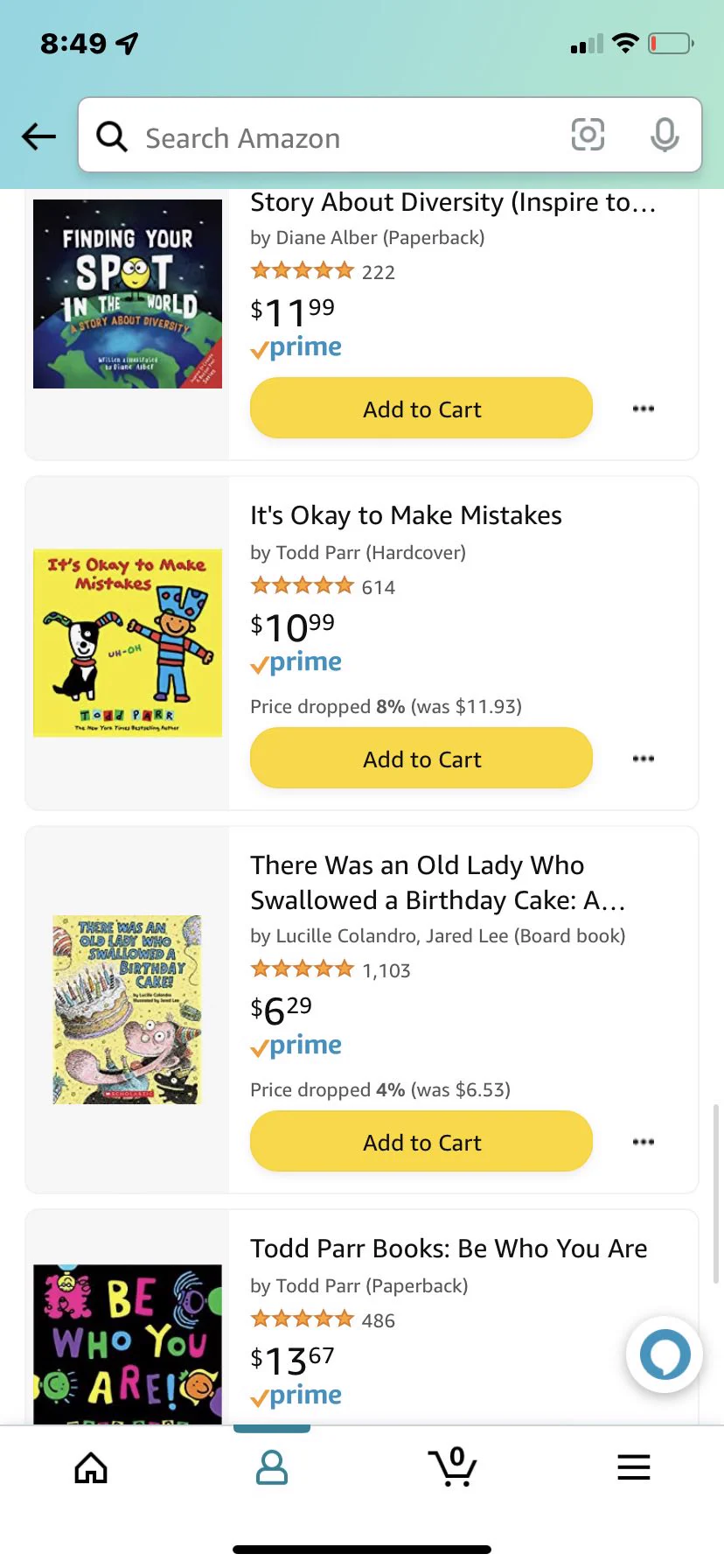Screen dimensions: 724x1568
Task: Tap the magnifying glass search icon
Action: pyautogui.click(x=112, y=136)
